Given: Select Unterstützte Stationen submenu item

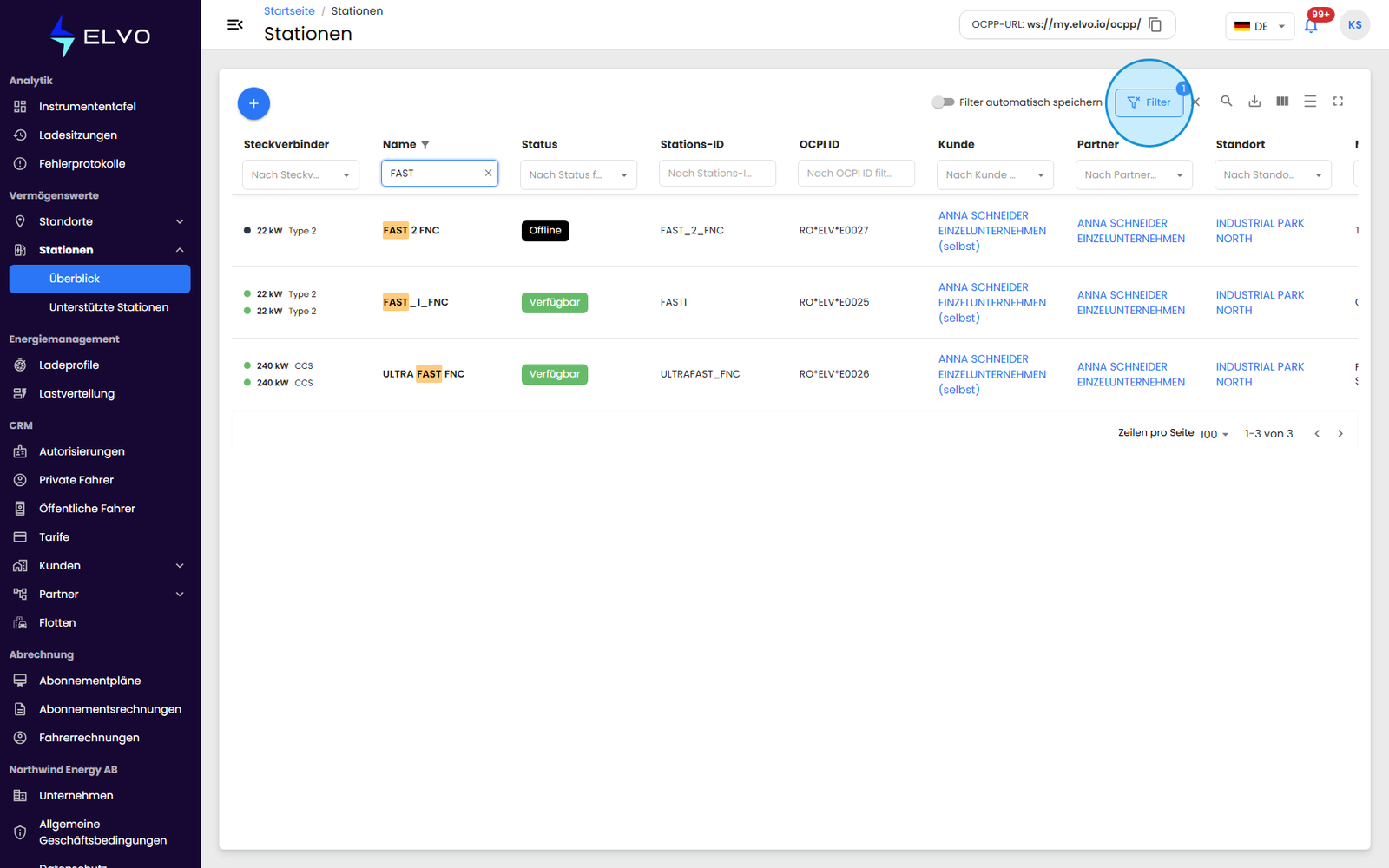Looking at the screenshot, I should [x=109, y=307].
